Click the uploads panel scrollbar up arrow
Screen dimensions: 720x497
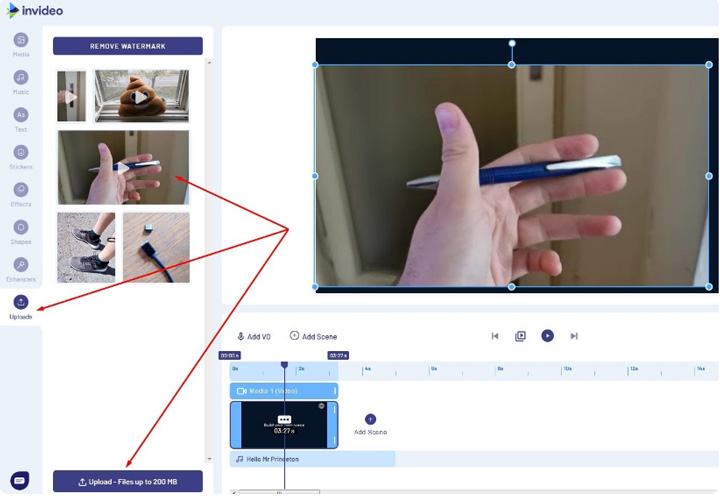(x=209, y=62)
